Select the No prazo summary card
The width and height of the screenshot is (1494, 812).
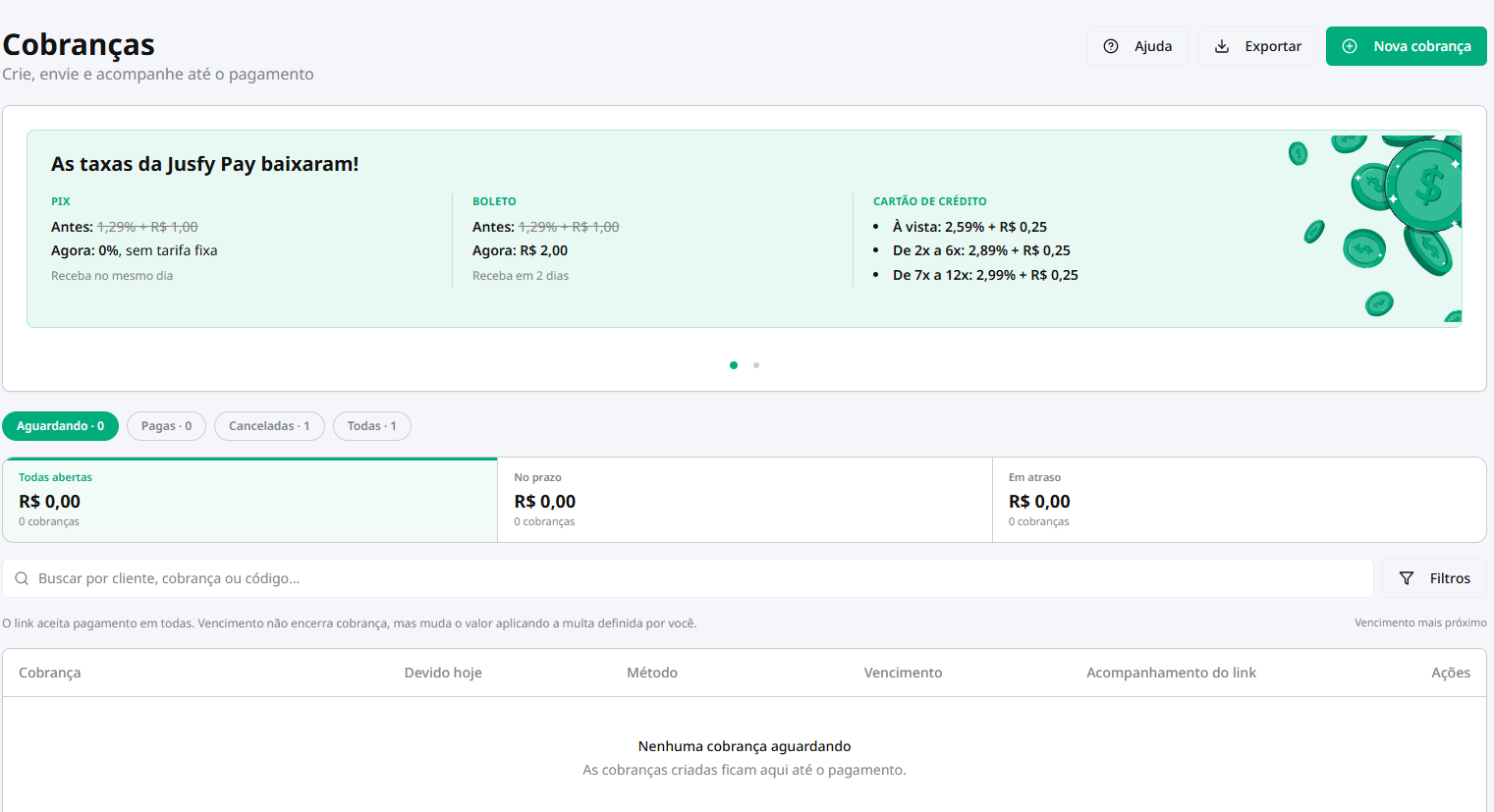tap(745, 500)
